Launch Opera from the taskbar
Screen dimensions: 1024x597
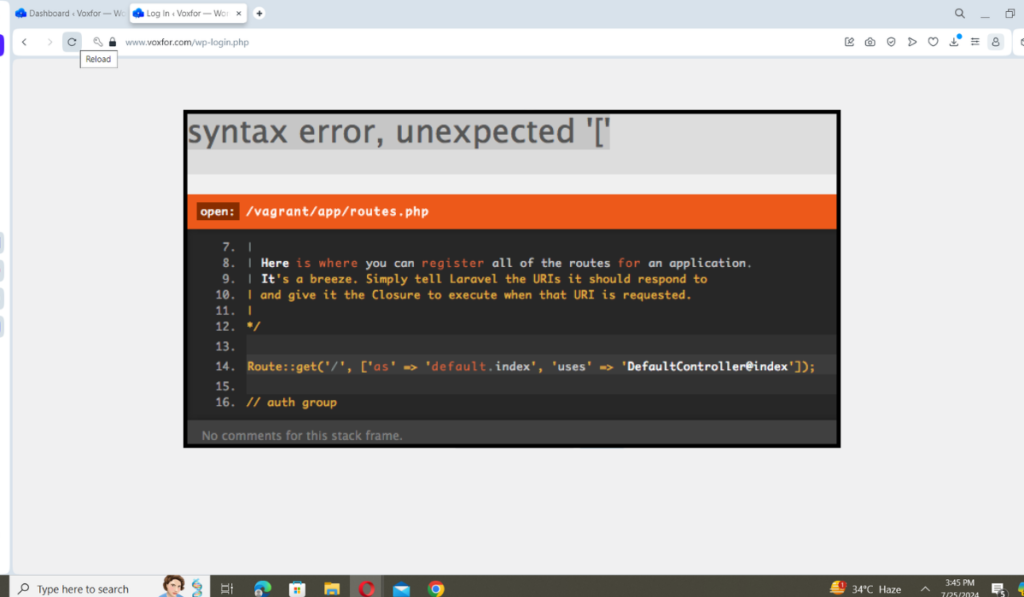pos(367,588)
